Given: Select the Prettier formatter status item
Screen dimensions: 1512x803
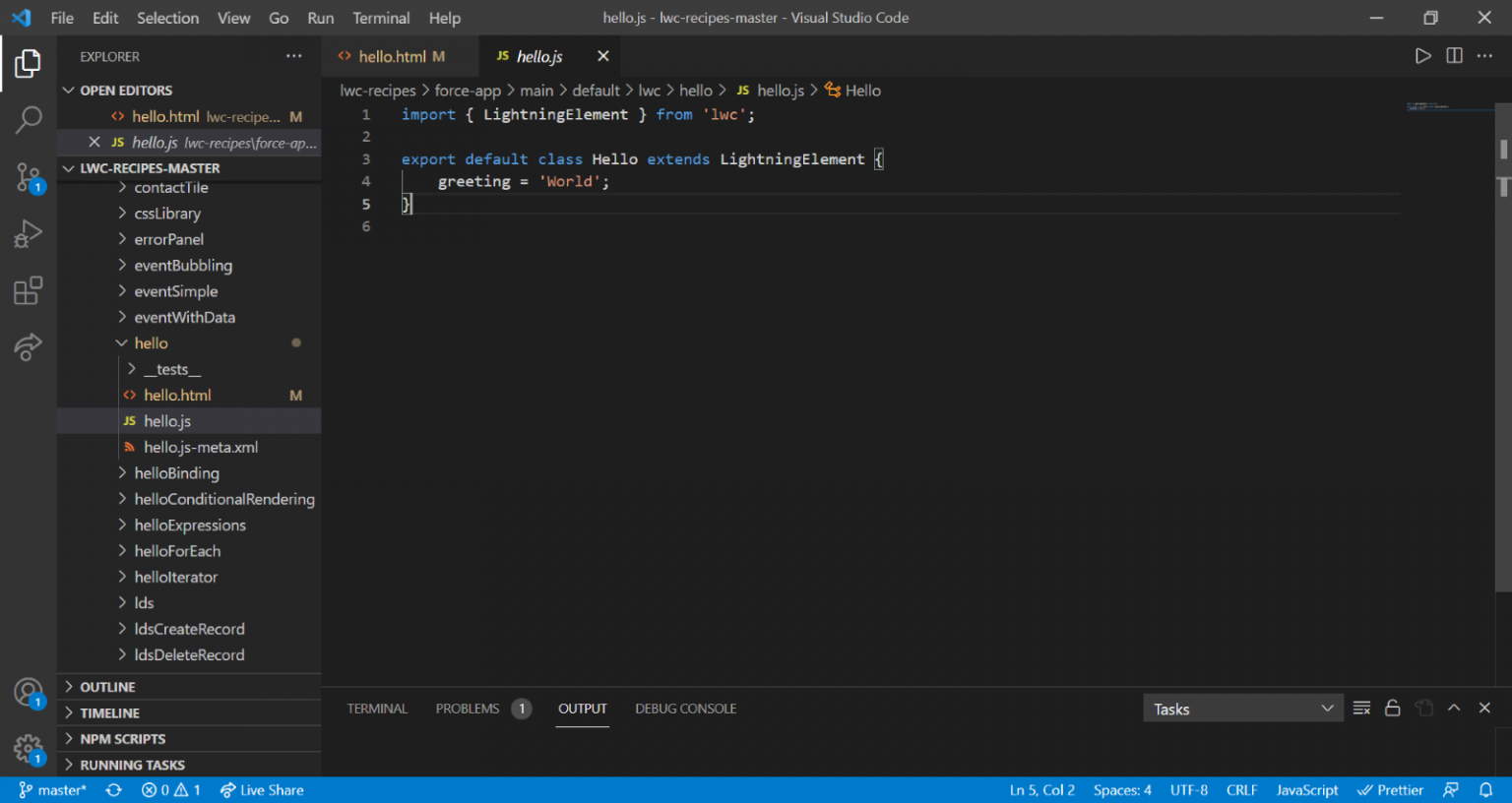Looking at the screenshot, I should [1390, 789].
